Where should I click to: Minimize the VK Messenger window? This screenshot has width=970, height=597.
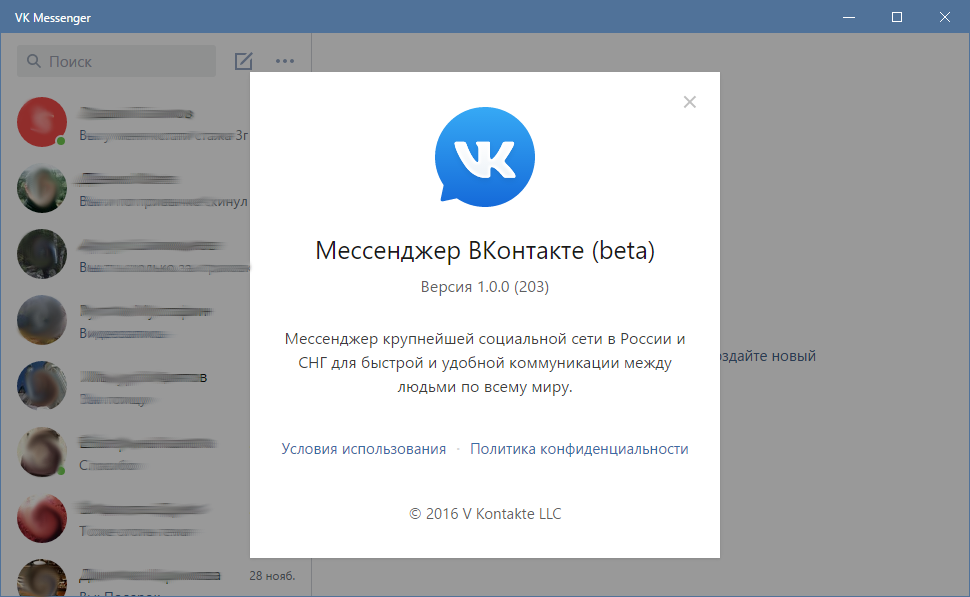[849, 17]
